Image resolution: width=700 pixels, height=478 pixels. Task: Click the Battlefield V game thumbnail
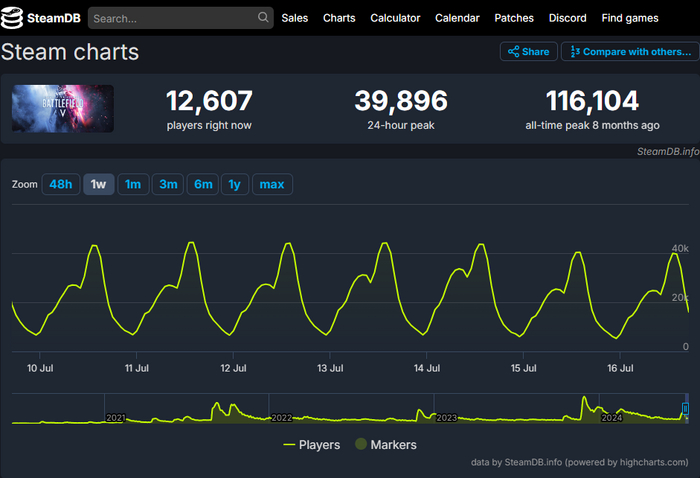pos(62,109)
